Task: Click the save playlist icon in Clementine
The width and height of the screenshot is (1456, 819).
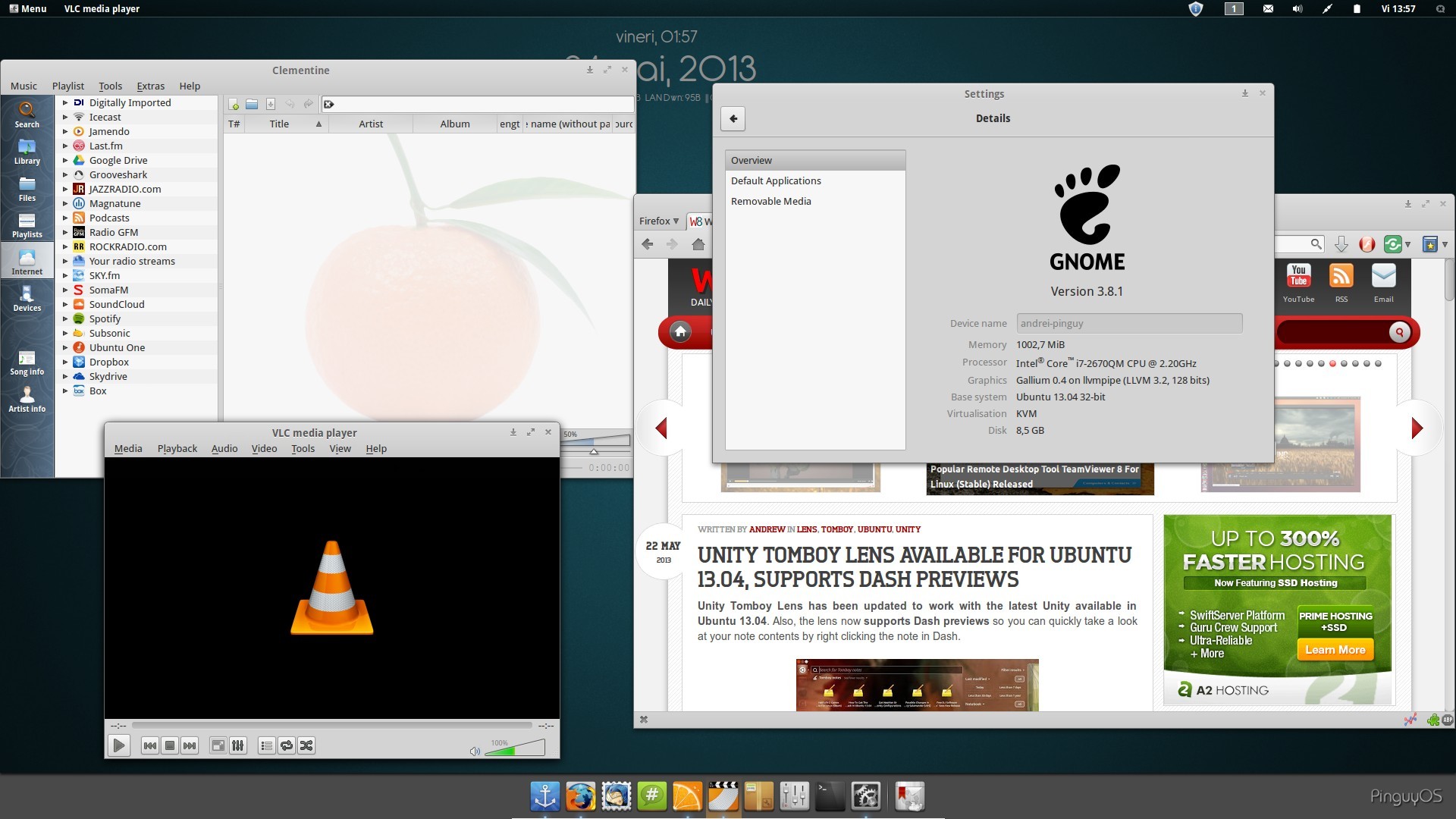Action: click(x=270, y=104)
